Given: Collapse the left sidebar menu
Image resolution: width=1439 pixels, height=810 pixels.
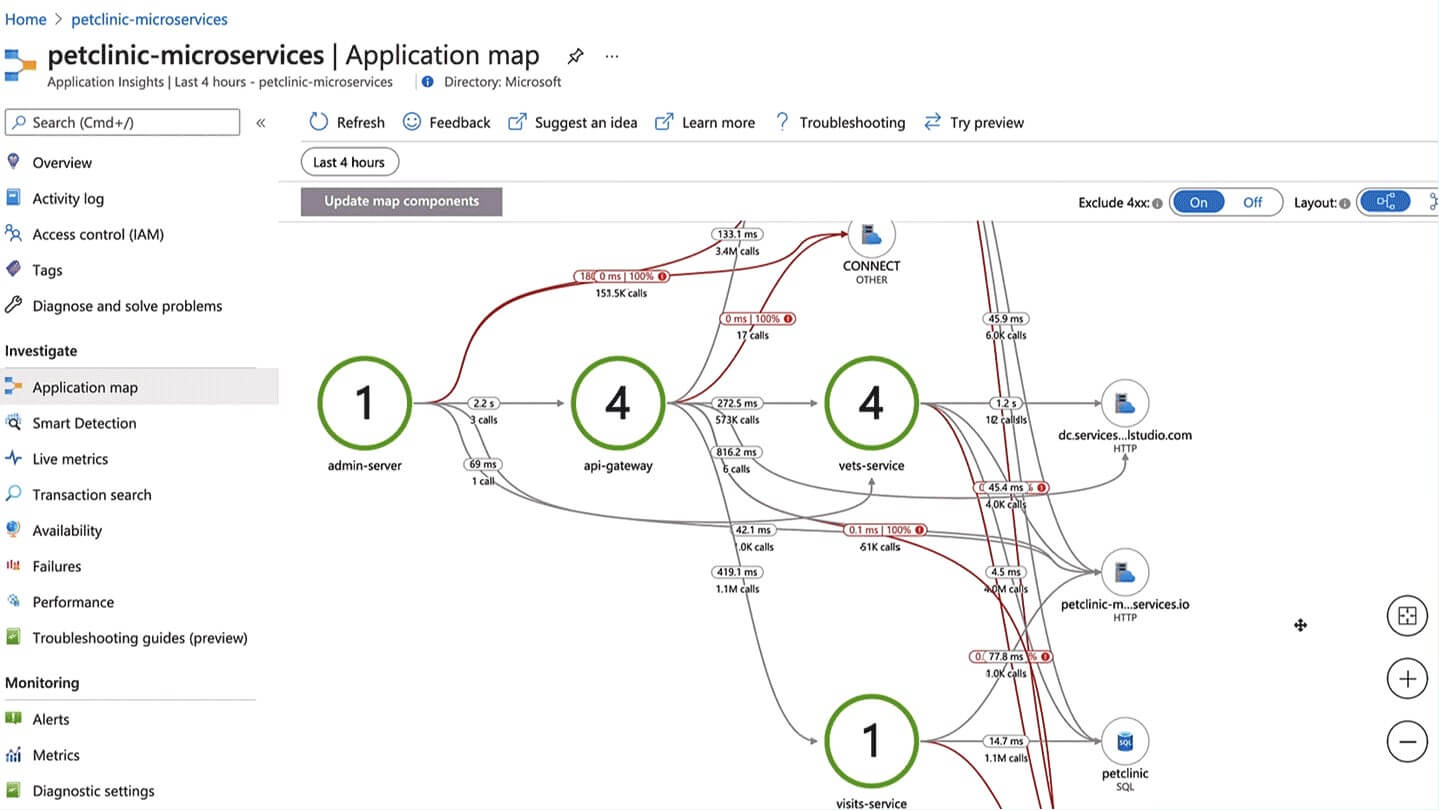Looking at the screenshot, I should (x=260, y=123).
